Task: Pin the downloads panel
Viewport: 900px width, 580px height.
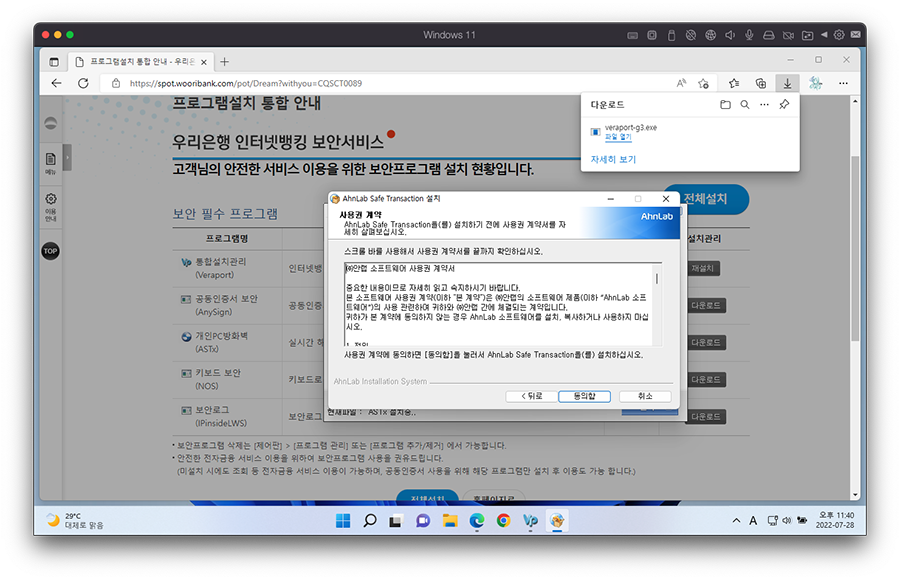Action: (x=784, y=105)
